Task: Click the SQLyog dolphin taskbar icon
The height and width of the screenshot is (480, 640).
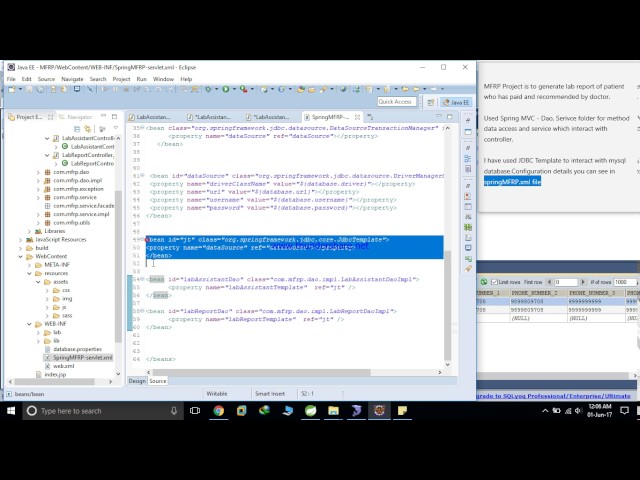Action: [x=356, y=411]
